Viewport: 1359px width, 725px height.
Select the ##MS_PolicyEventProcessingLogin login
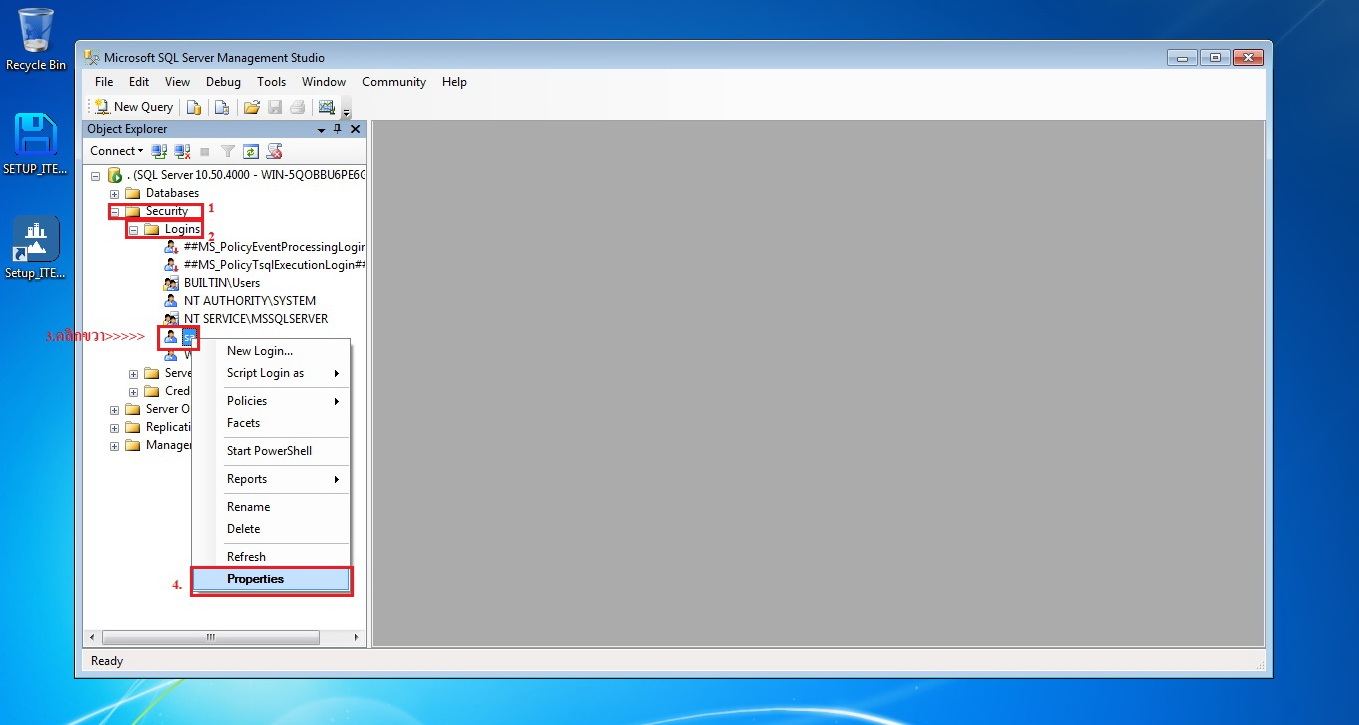(x=274, y=247)
